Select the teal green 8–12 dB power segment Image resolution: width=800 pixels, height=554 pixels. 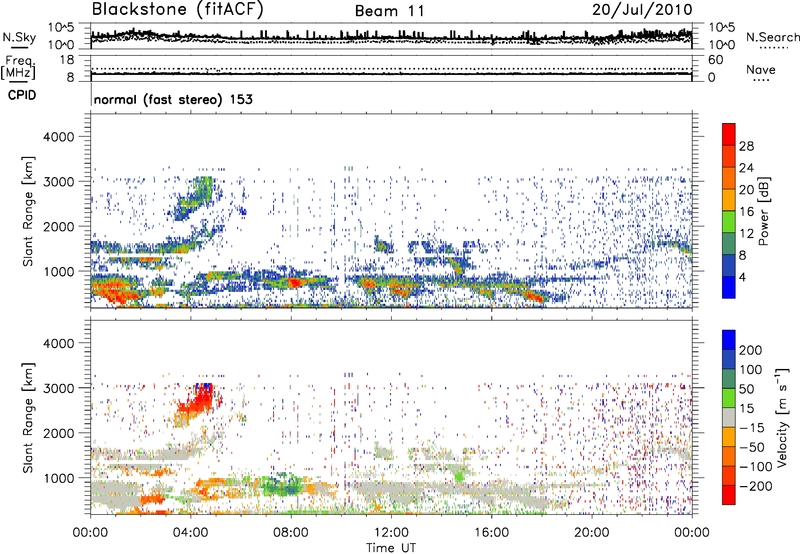(729, 243)
